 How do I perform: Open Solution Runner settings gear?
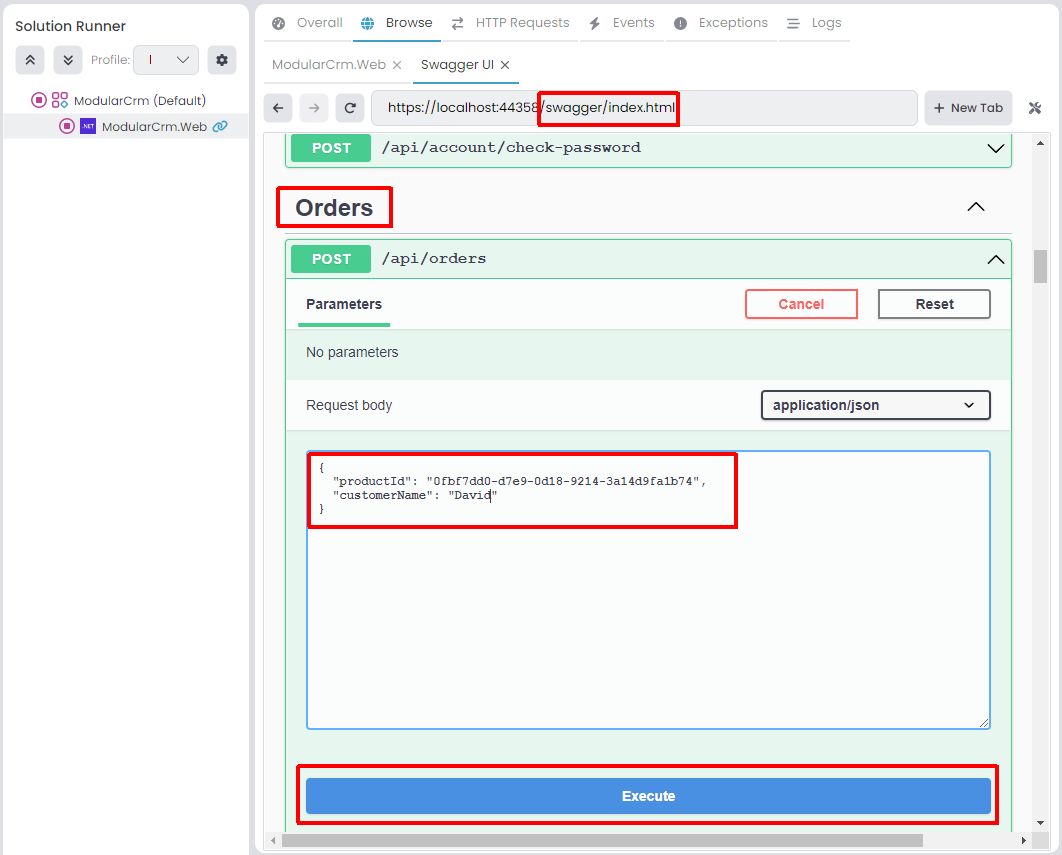click(222, 60)
